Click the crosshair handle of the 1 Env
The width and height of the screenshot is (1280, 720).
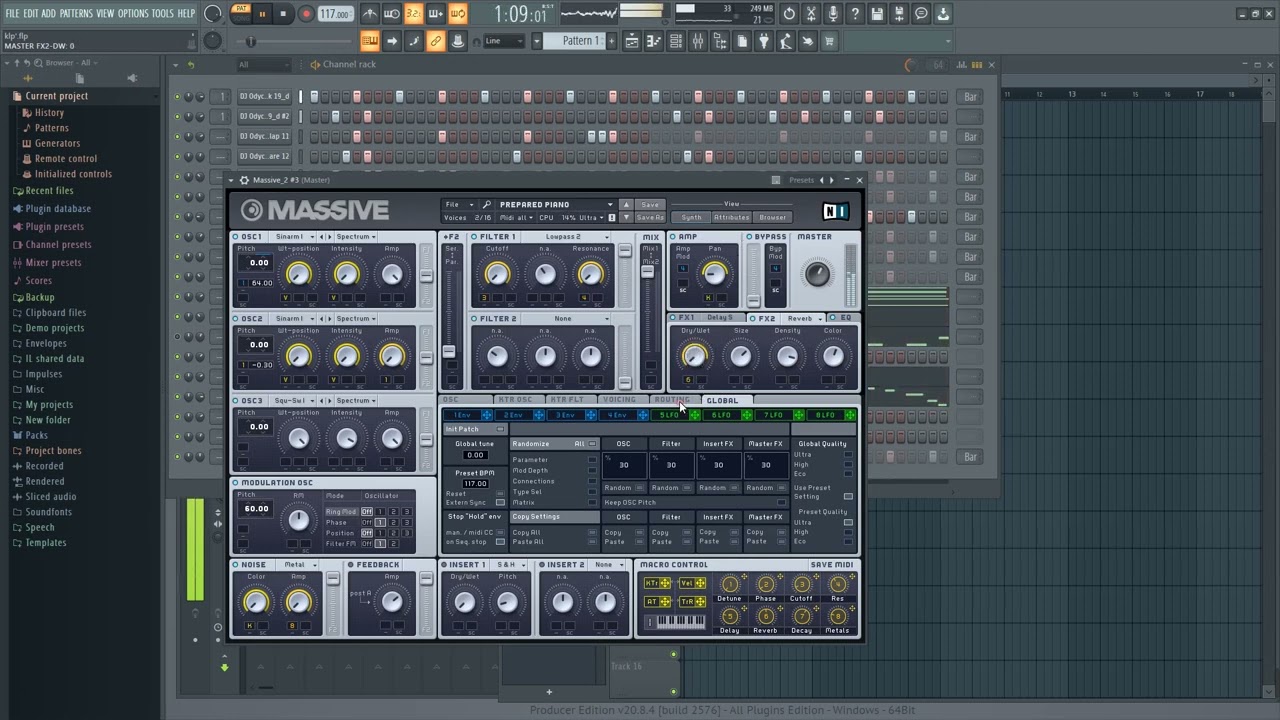click(487, 415)
